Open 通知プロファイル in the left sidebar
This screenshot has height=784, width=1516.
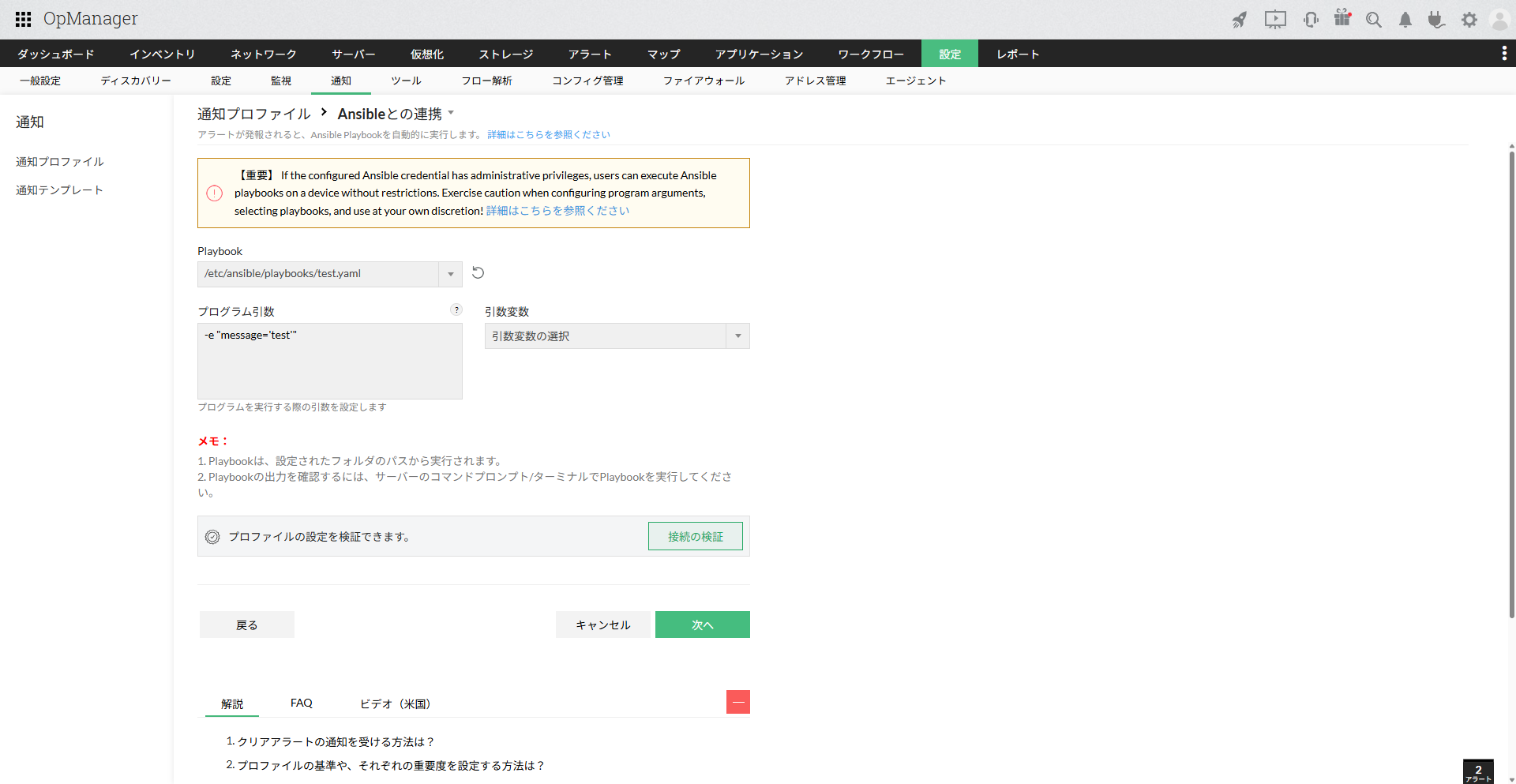pyautogui.click(x=60, y=161)
